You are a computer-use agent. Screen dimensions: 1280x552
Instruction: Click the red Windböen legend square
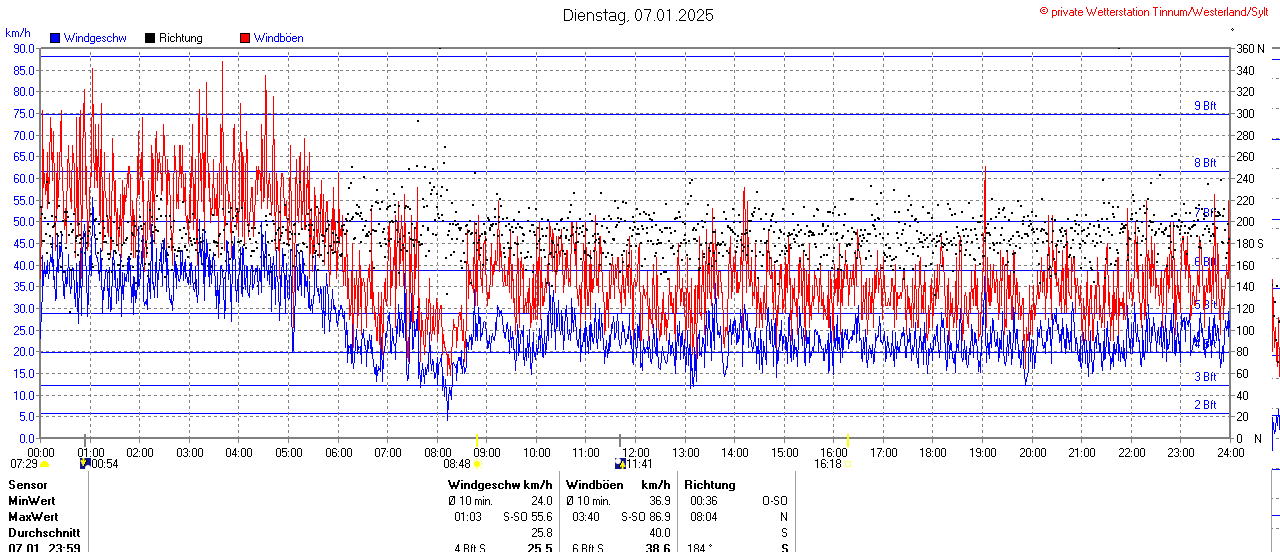[x=245, y=38]
